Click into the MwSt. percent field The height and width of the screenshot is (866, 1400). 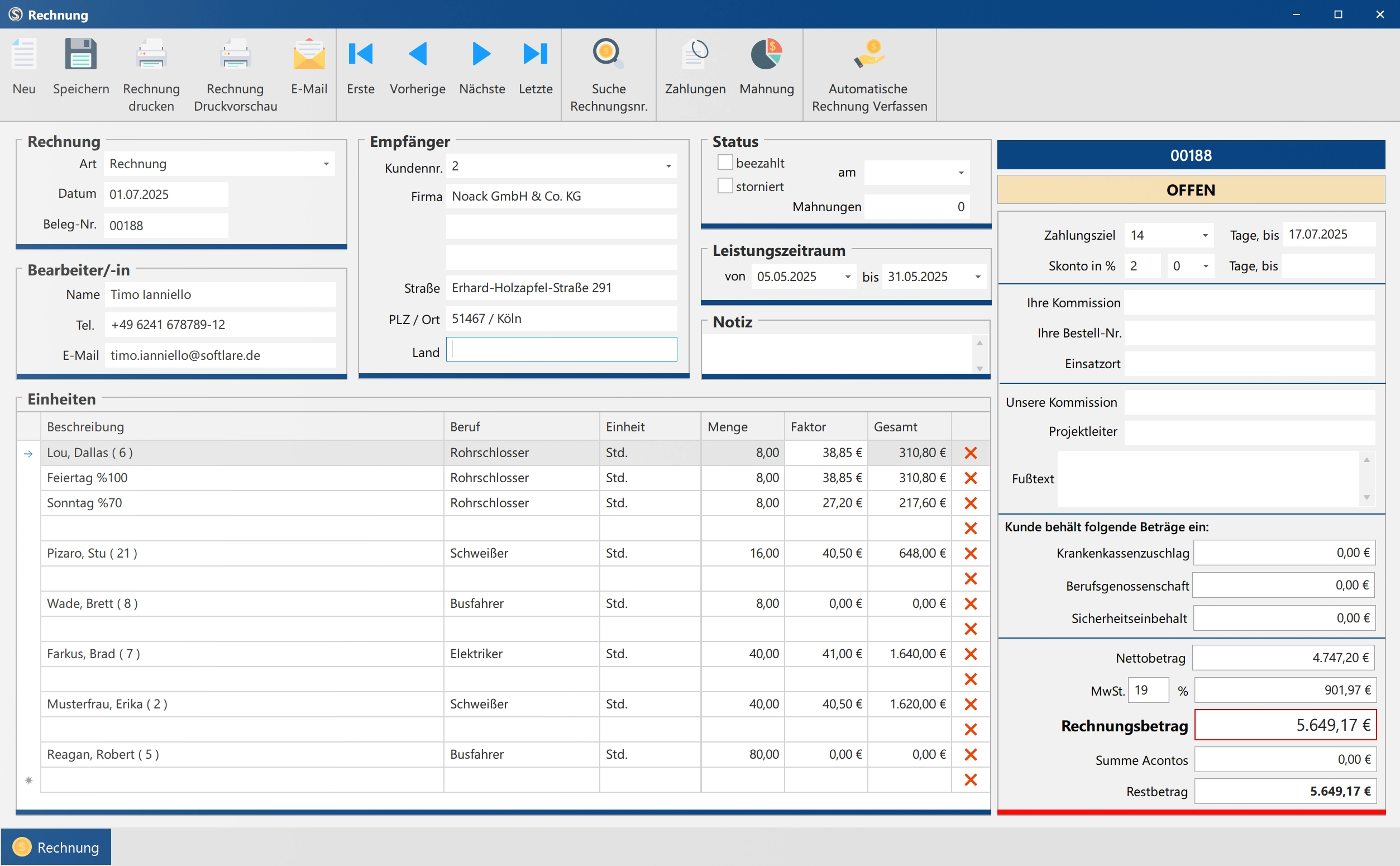point(1147,690)
